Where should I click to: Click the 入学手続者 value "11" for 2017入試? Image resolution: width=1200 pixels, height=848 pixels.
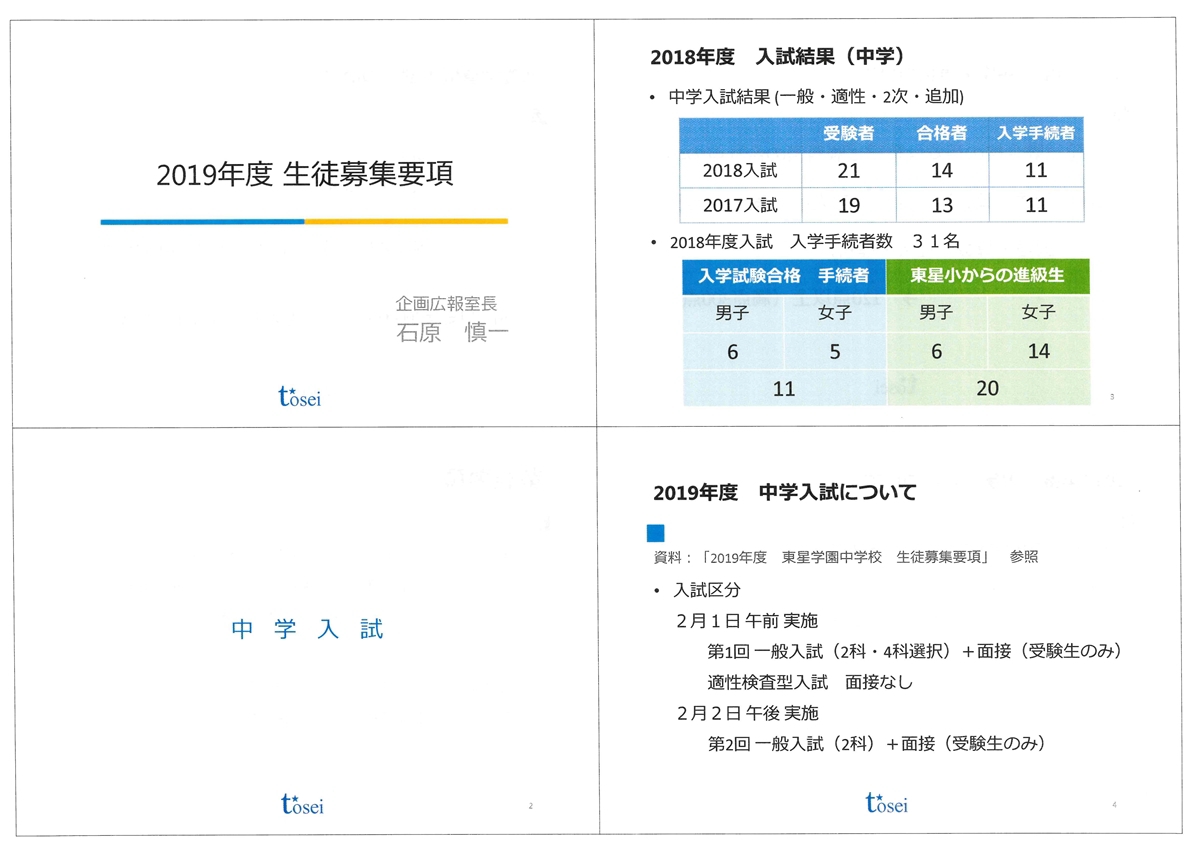point(1036,205)
